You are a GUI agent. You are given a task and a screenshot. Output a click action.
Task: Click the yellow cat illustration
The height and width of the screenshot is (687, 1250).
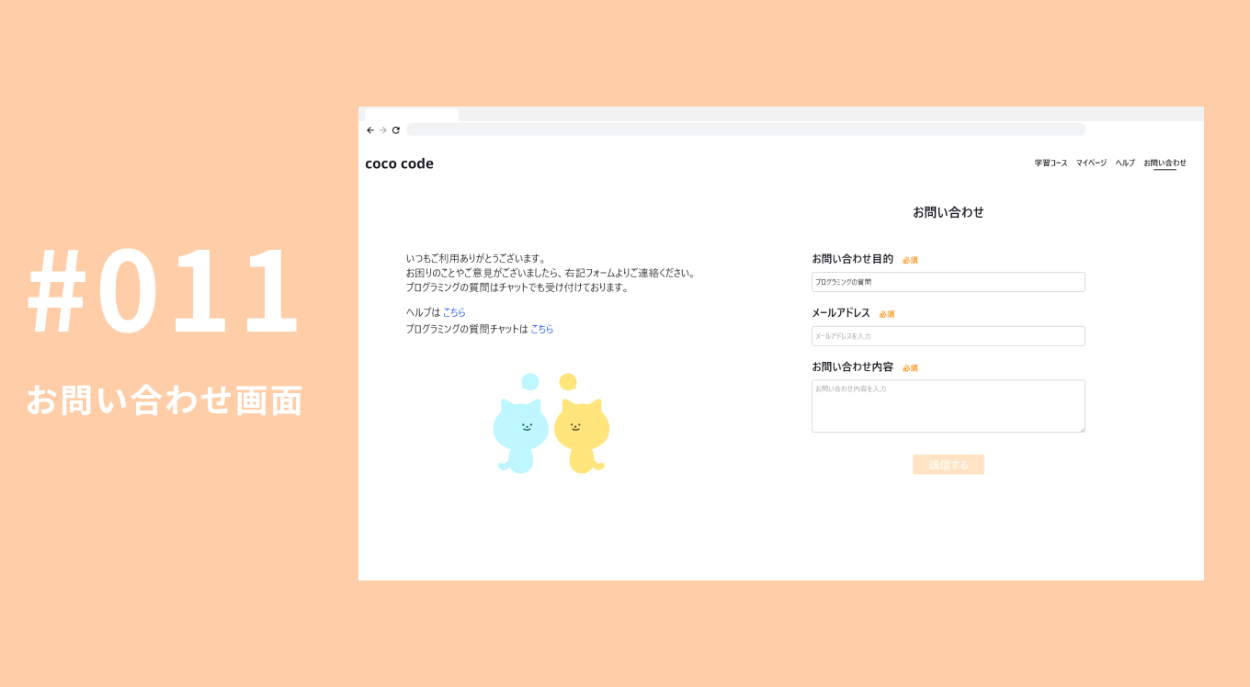582,435
